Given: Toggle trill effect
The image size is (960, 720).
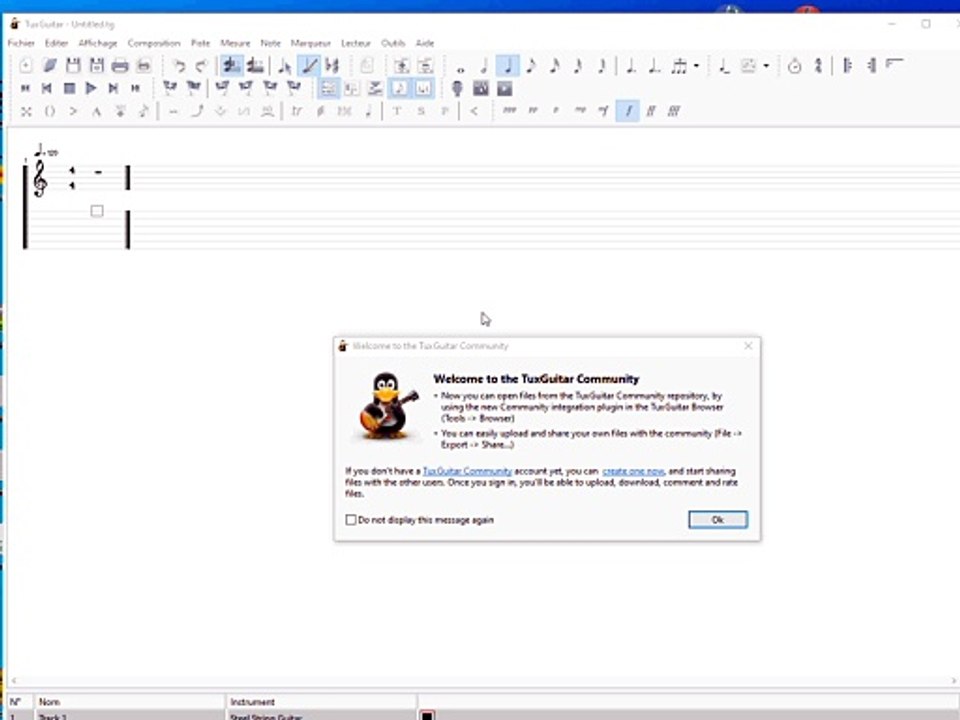Looking at the screenshot, I should [x=297, y=111].
